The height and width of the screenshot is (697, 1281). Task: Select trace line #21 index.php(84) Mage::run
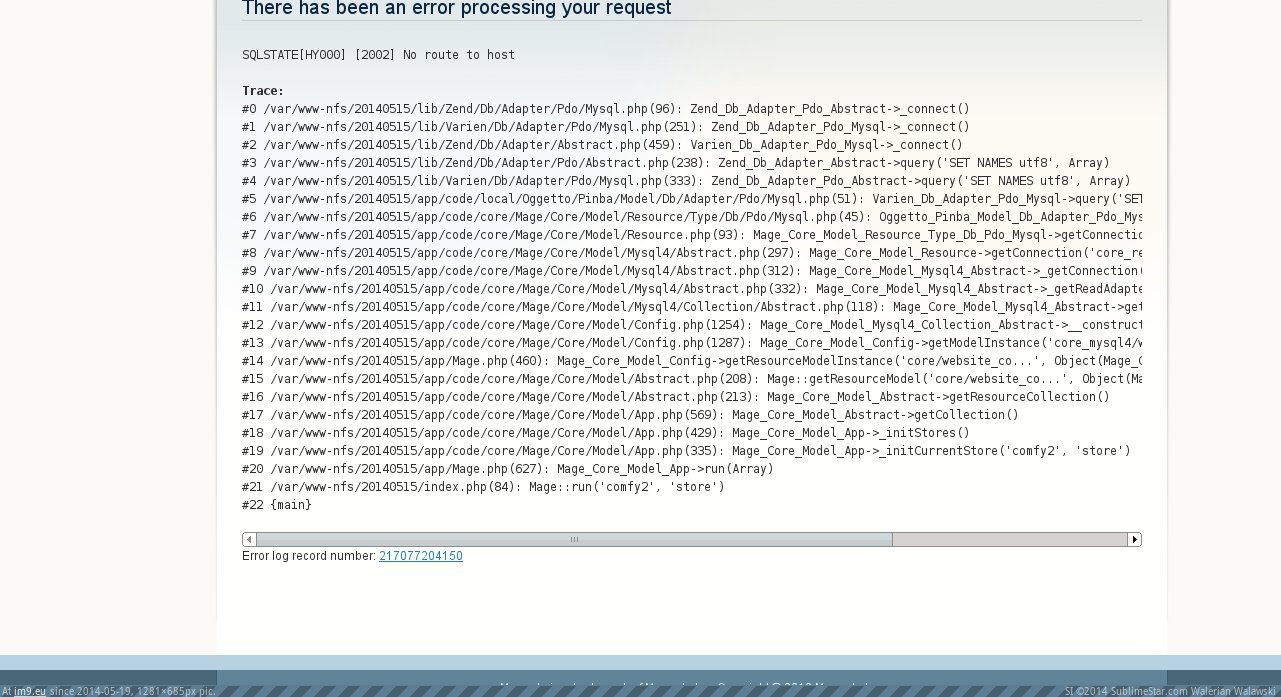(483, 487)
